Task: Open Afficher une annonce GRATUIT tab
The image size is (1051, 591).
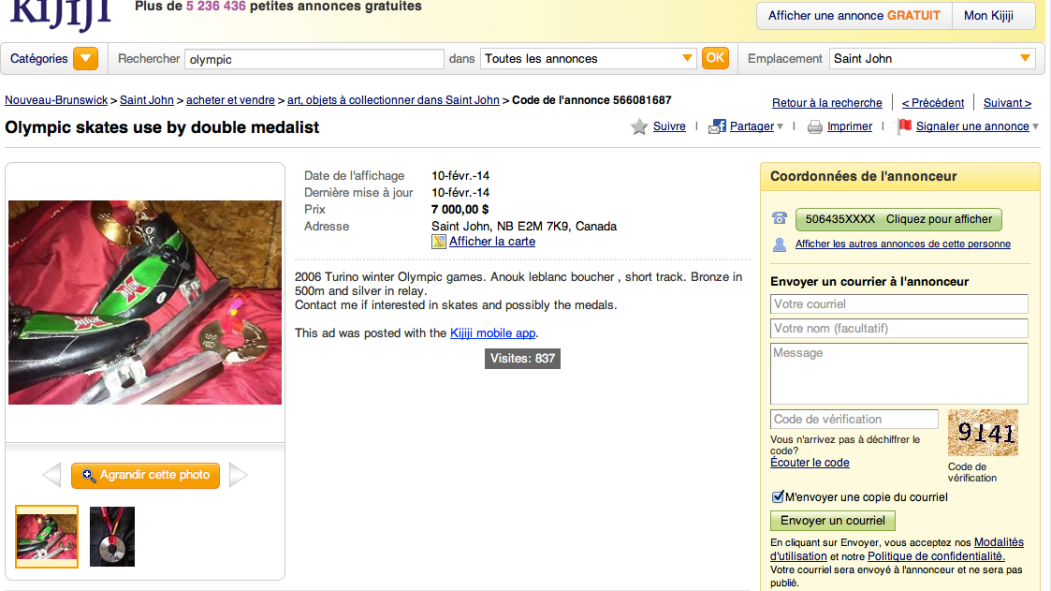Action: tap(854, 15)
